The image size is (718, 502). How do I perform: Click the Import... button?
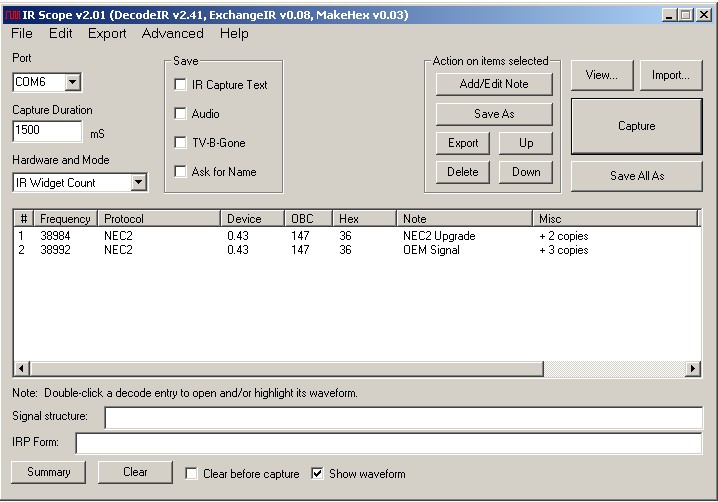[670, 75]
